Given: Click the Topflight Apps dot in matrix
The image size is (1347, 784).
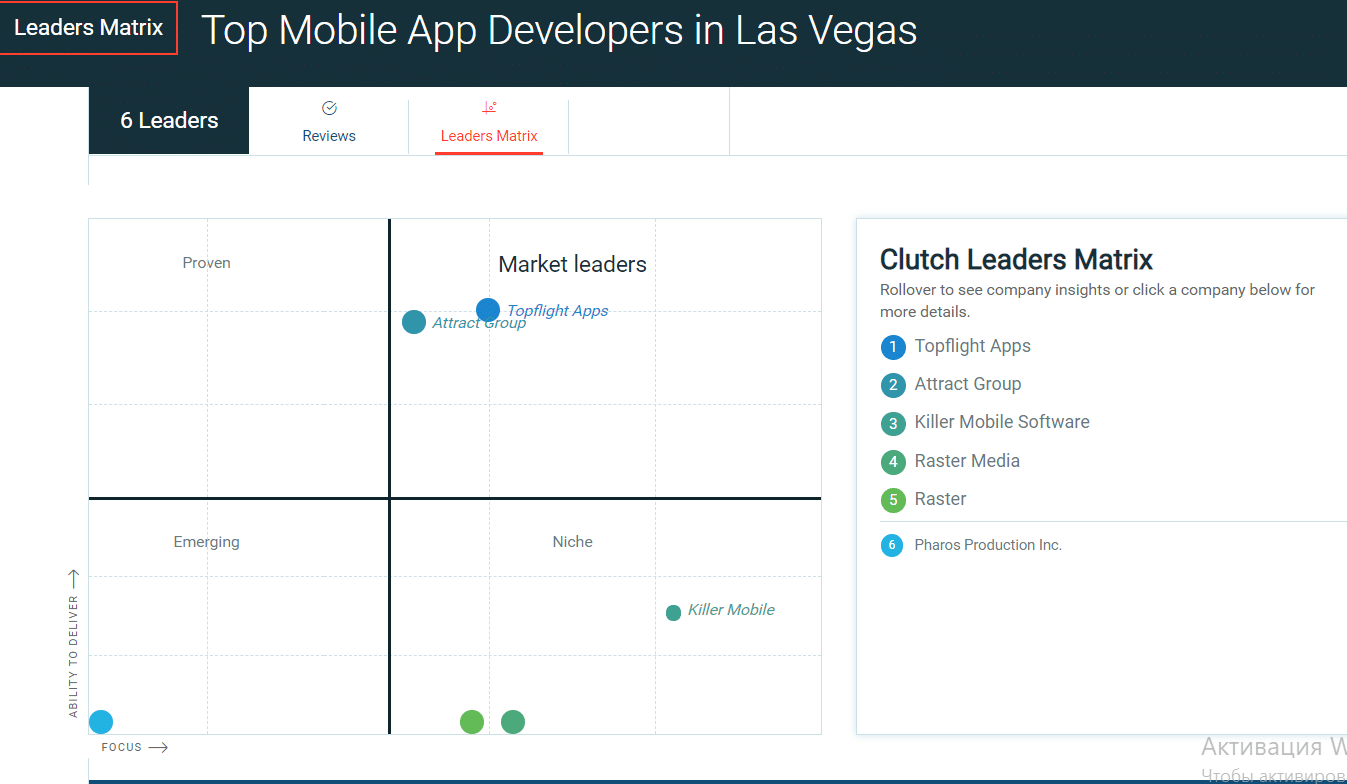Looking at the screenshot, I should coord(488,310).
